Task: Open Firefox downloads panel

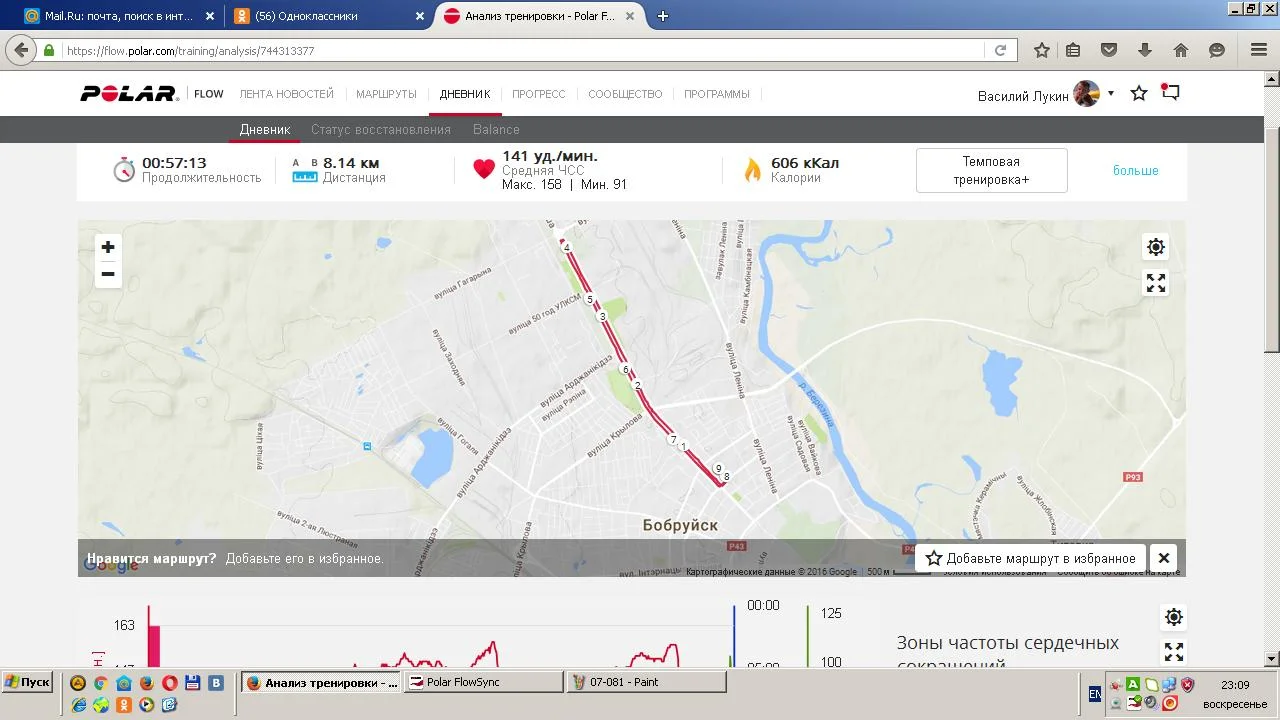Action: click(1145, 50)
